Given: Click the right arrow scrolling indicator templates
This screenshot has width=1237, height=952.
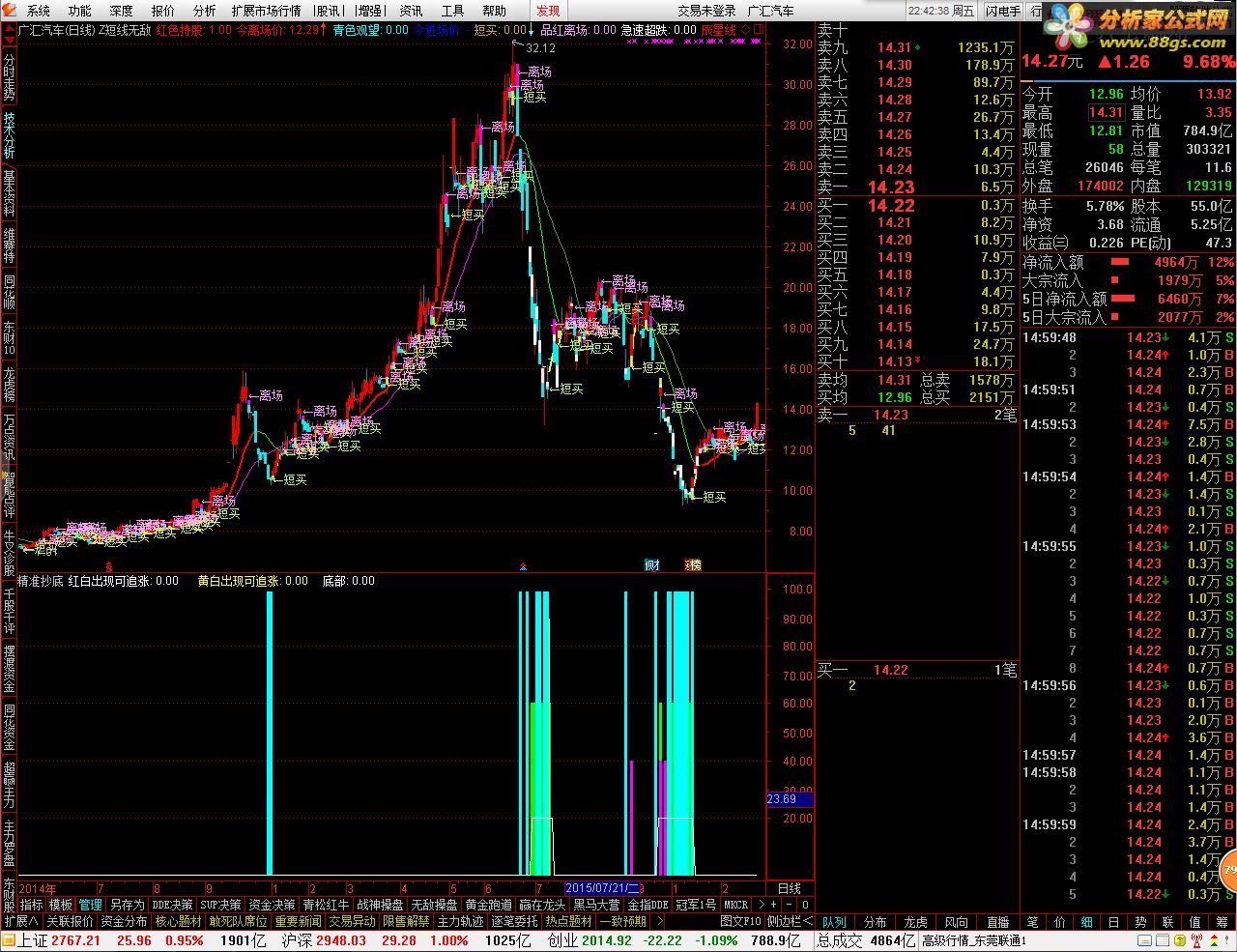Looking at the screenshot, I should pos(762,906).
